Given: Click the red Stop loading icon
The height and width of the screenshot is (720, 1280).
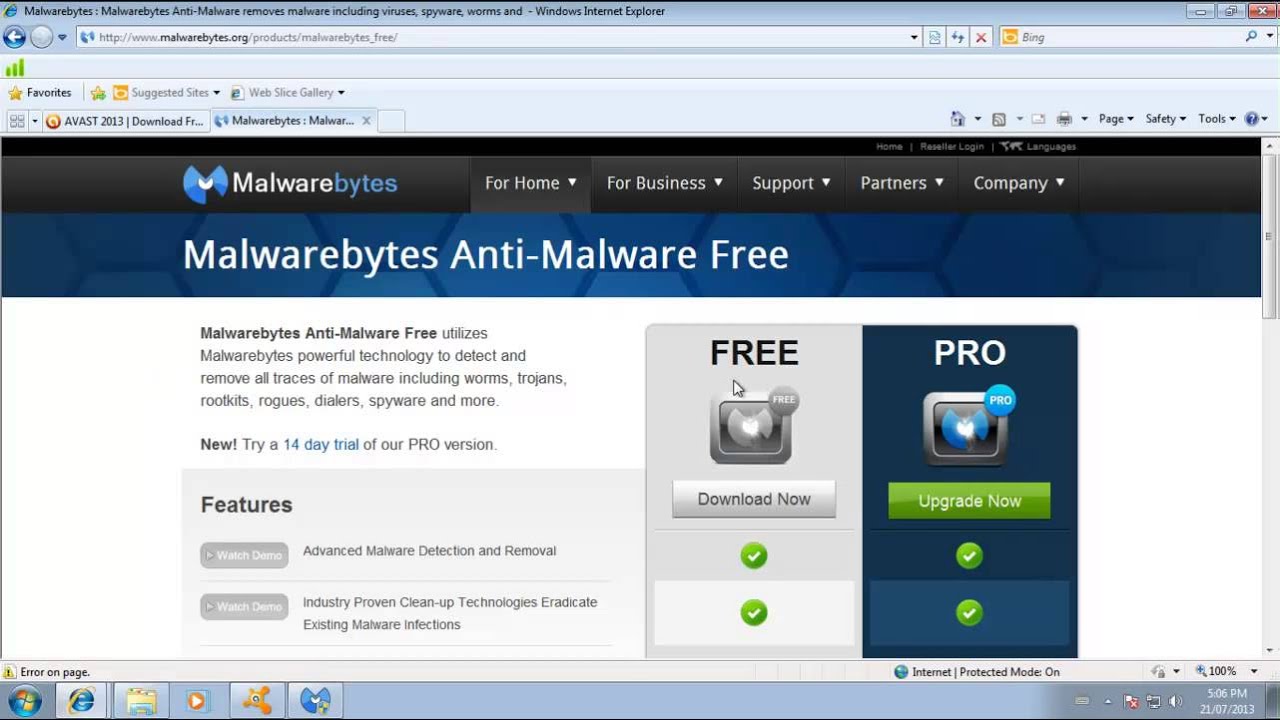Looking at the screenshot, I should point(981,37).
